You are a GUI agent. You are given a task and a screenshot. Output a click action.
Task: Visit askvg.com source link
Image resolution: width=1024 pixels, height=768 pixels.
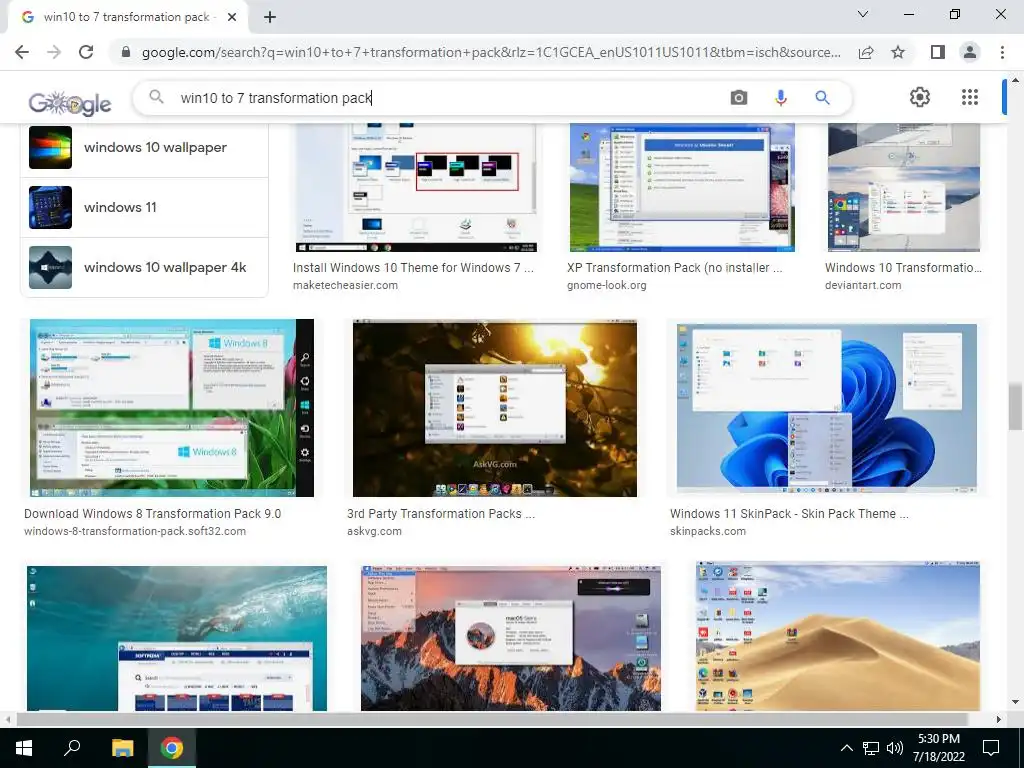pos(374,532)
